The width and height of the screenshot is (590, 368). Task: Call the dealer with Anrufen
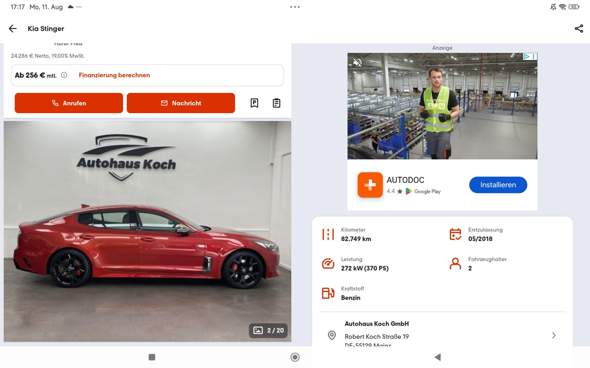69,103
